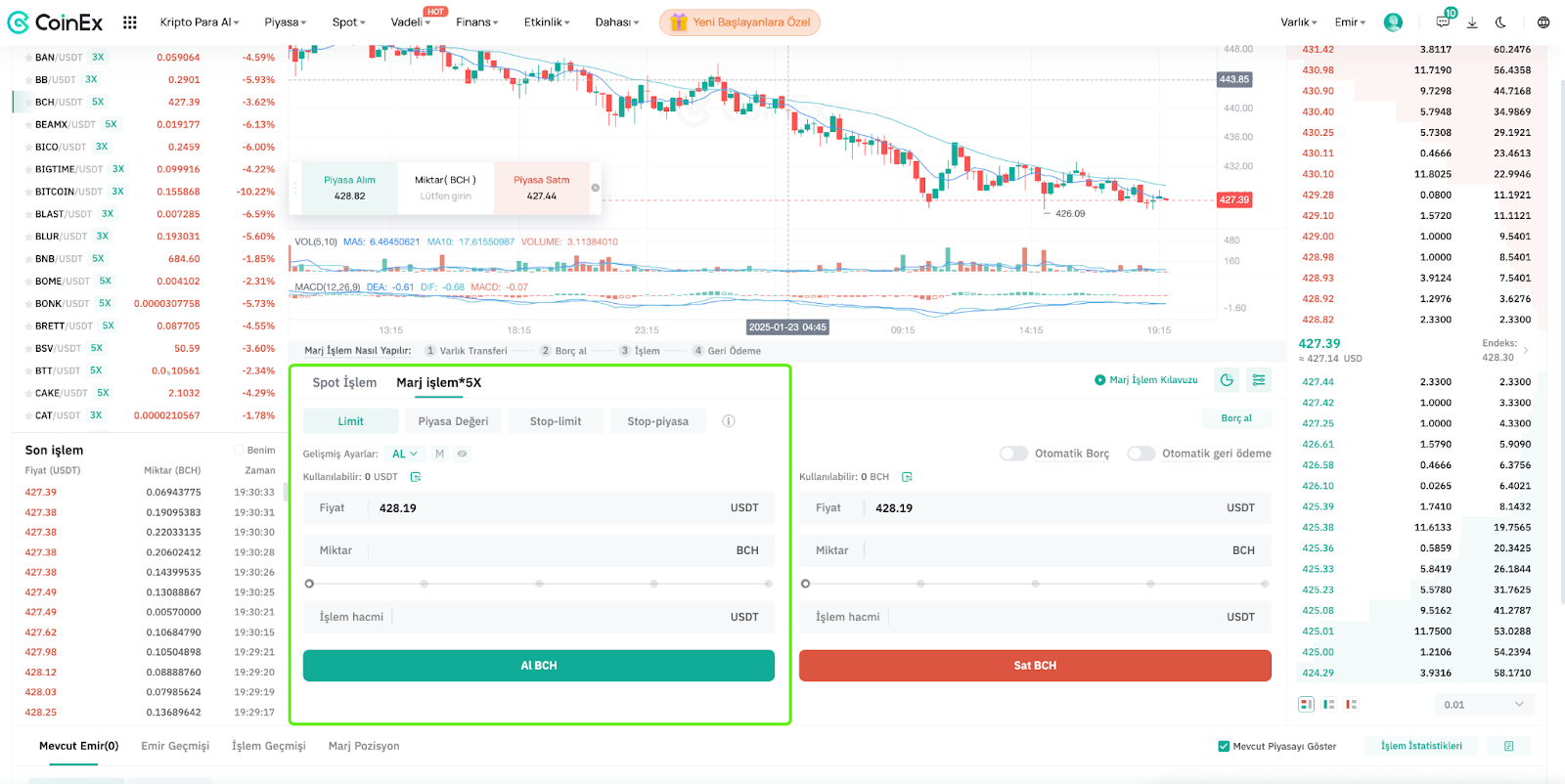This screenshot has height=784, width=1565.
Task: Click the buy amount slider handle
Action: [309, 584]
